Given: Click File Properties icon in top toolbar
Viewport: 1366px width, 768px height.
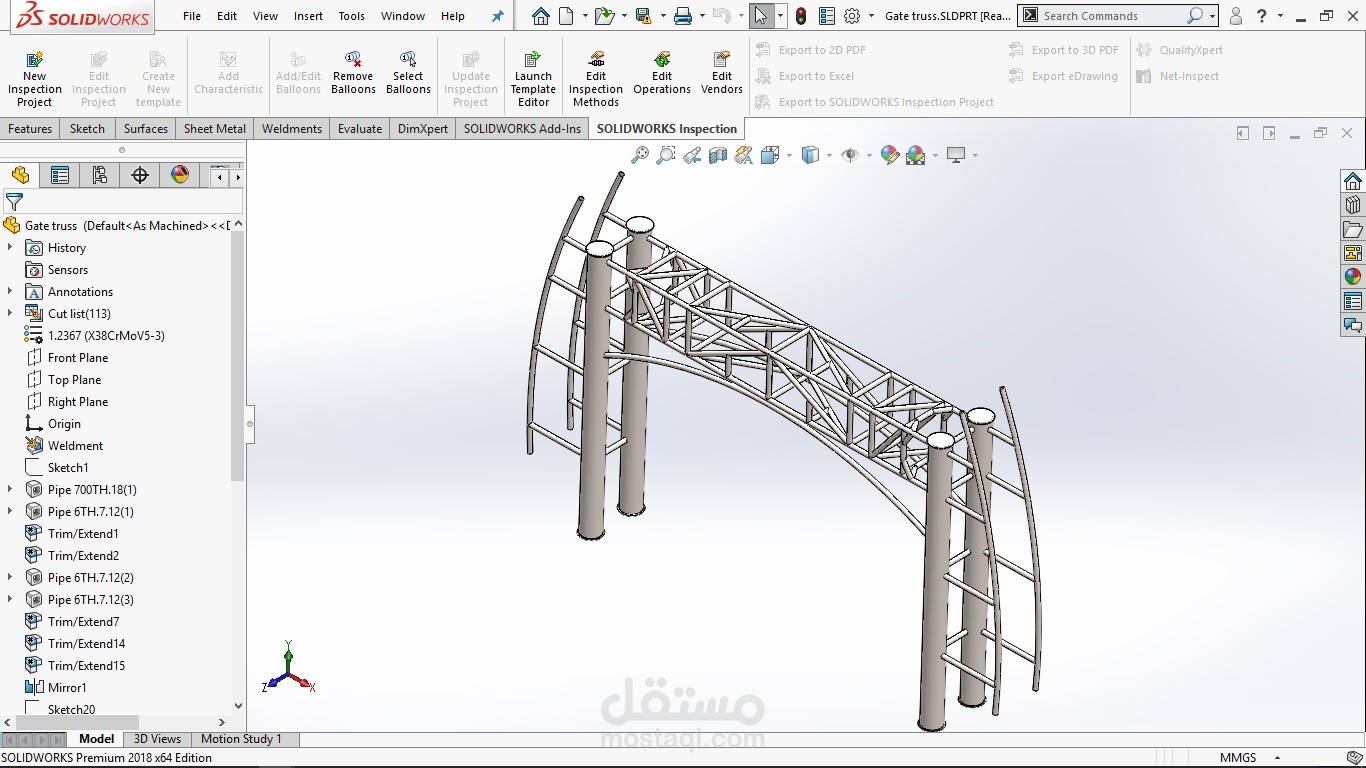Looking at the screenshot, I should pos(827,16).
